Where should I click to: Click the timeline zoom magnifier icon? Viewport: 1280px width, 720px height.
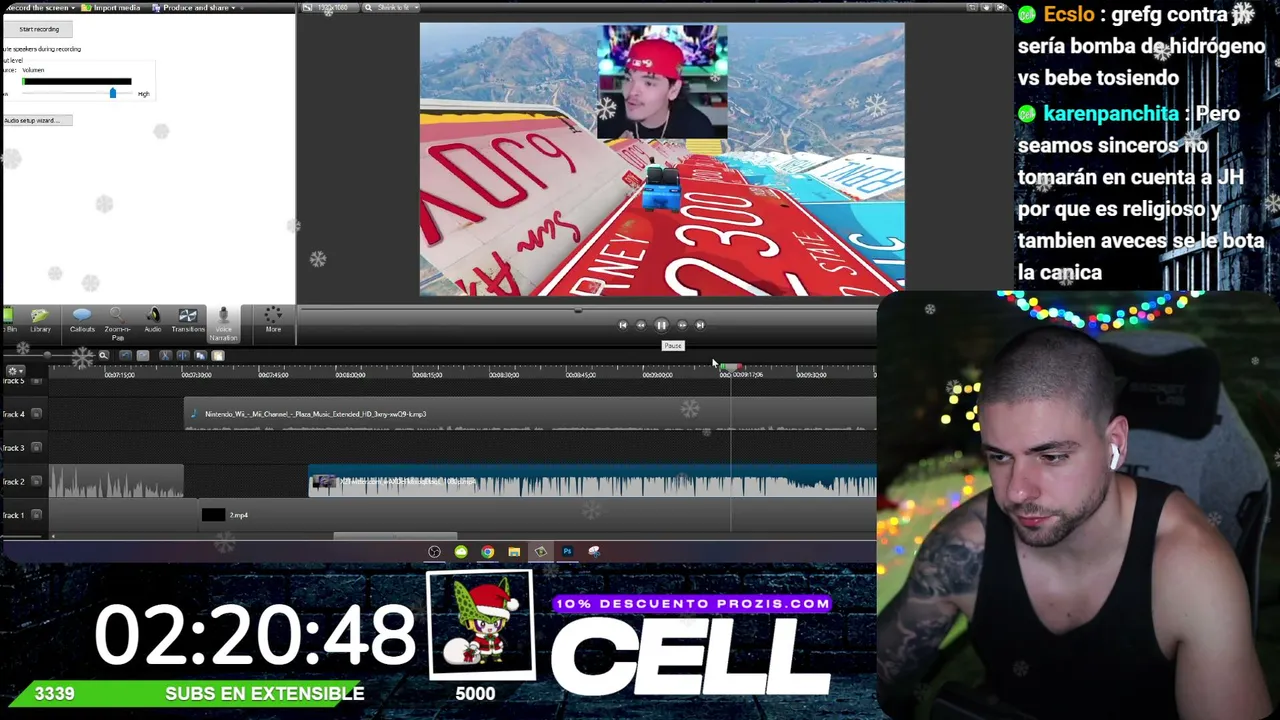103,355
